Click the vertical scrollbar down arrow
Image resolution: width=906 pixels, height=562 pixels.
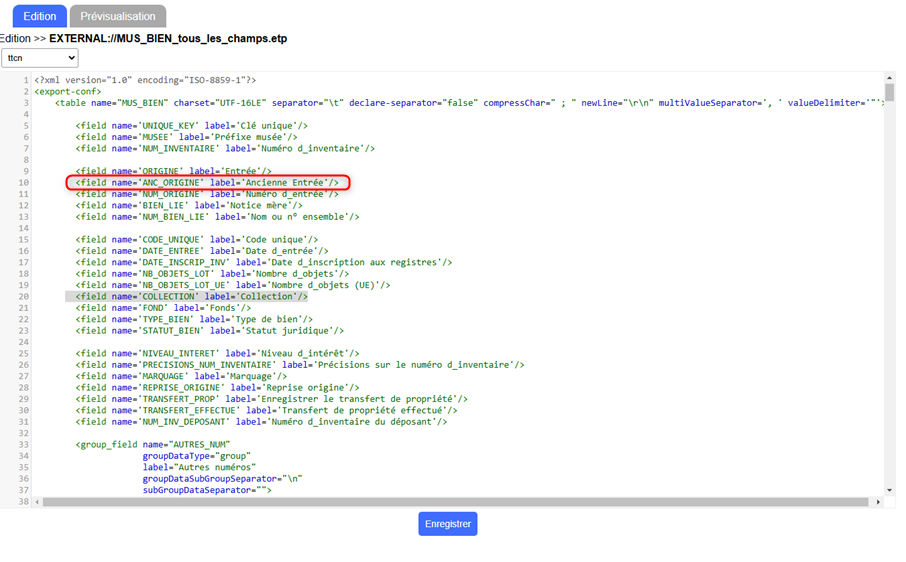(x=889, y=490)
